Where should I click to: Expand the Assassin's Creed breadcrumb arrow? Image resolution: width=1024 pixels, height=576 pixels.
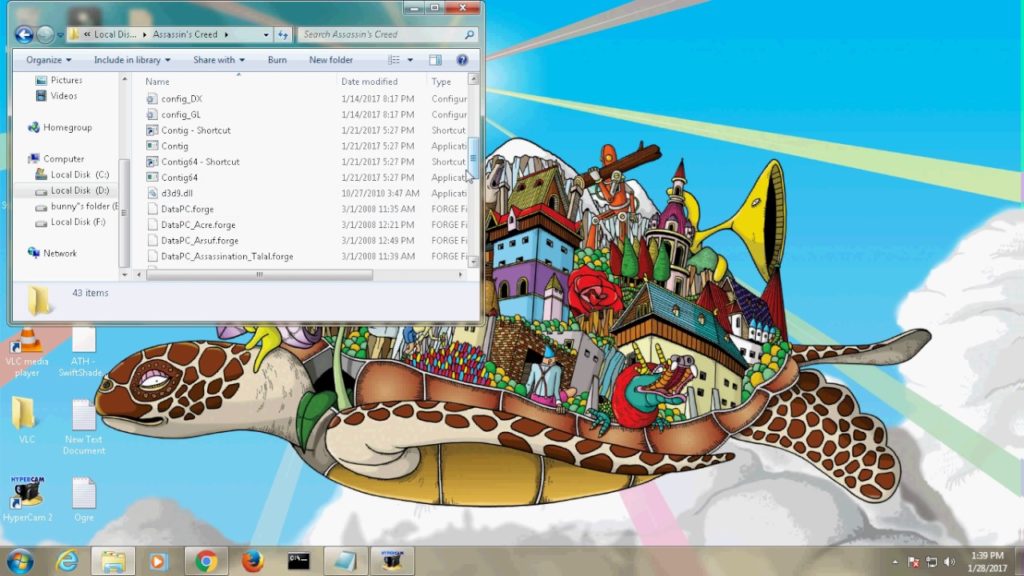tap(227, 35)
